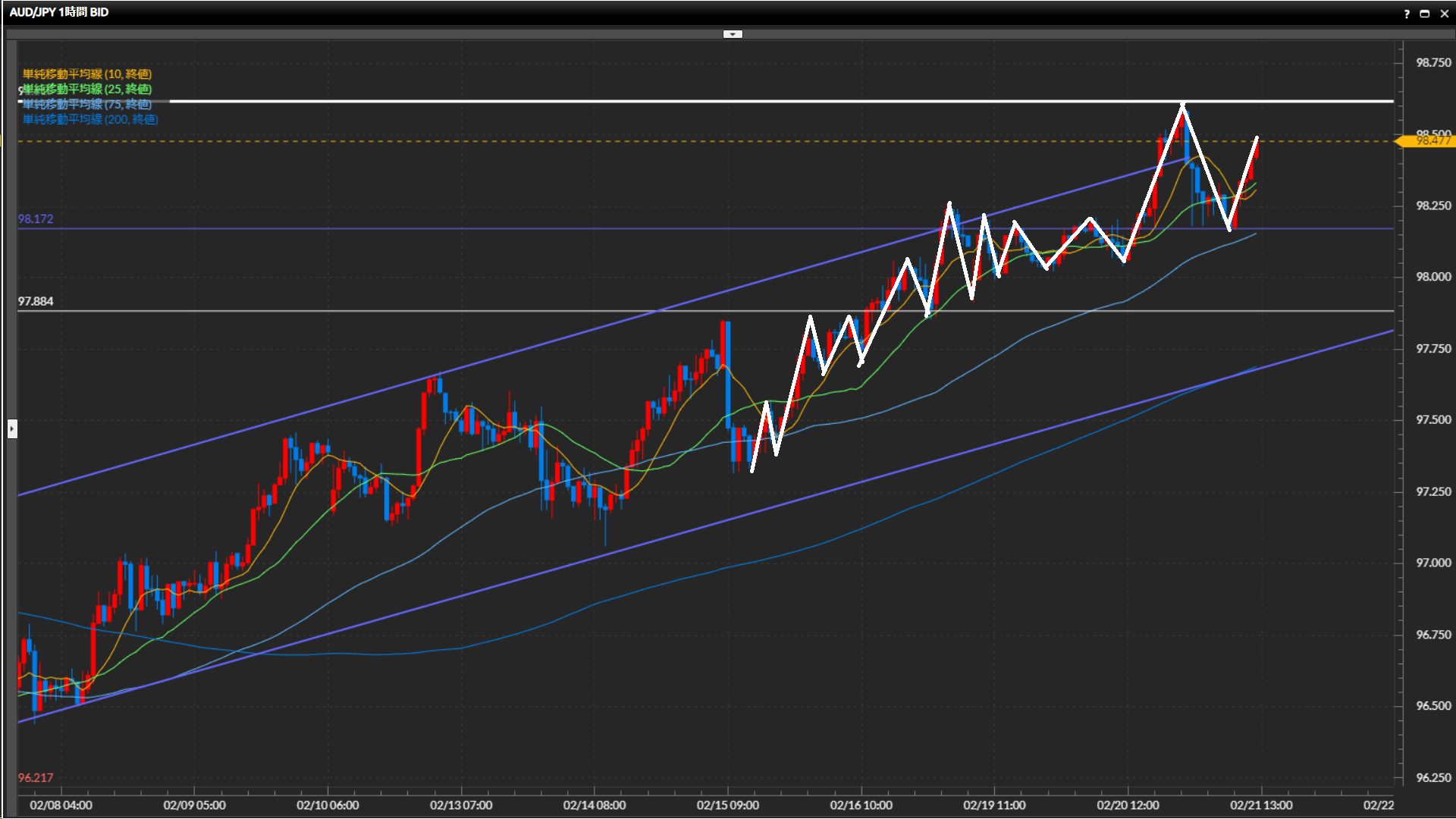Open the help question mark icon
The image size is (1456, 819).
[1407, 14]
